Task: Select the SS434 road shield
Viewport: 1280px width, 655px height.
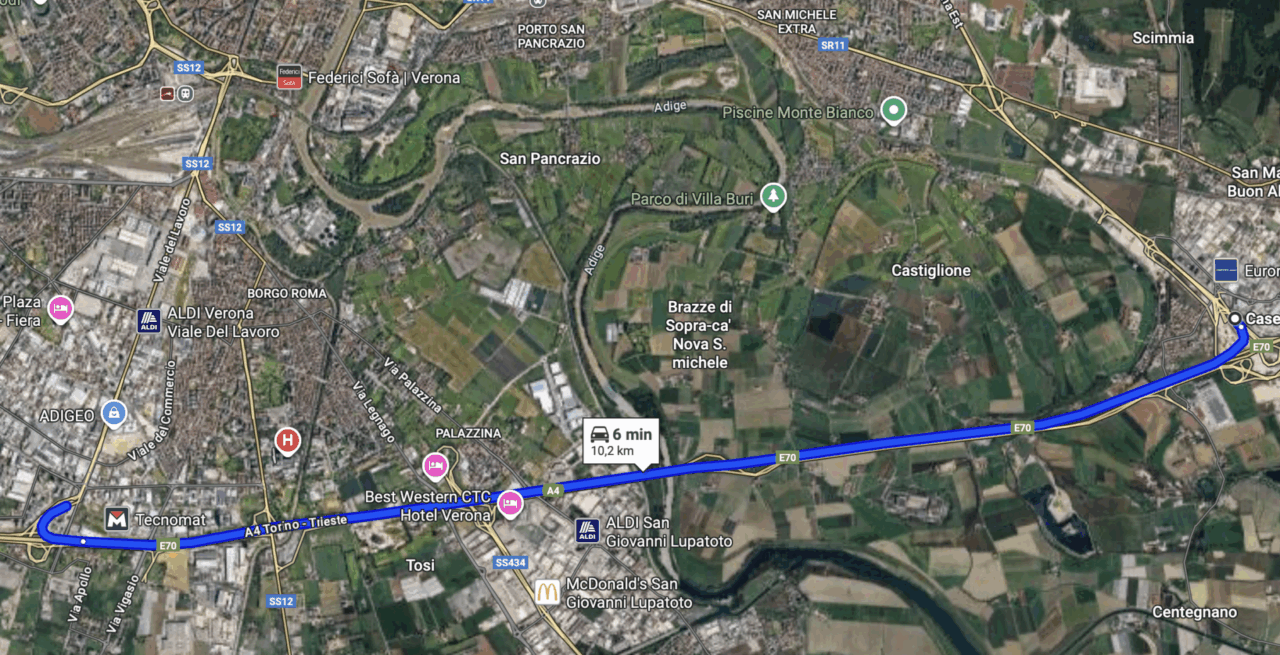Action: click(510, 563)
